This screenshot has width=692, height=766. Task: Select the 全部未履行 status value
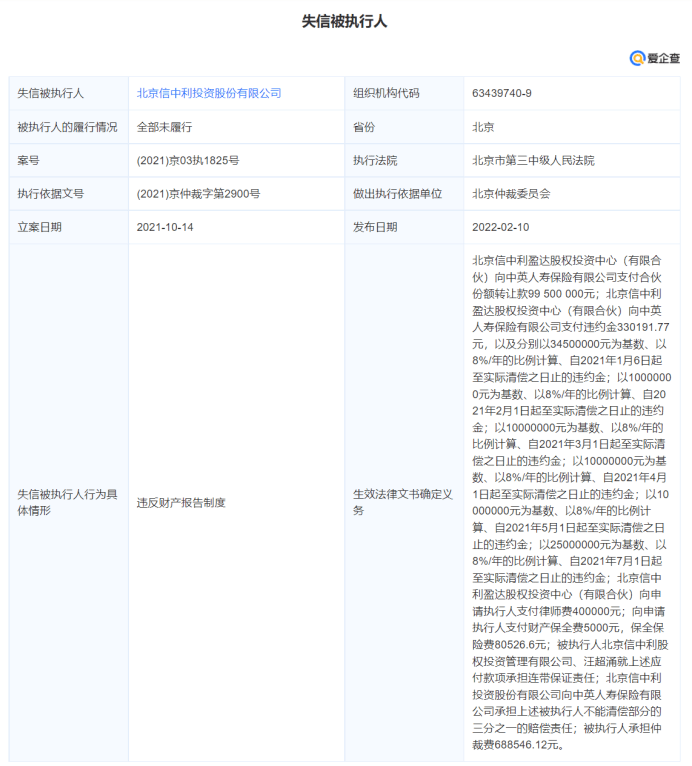pyautogui.click(x=164, y=127)
